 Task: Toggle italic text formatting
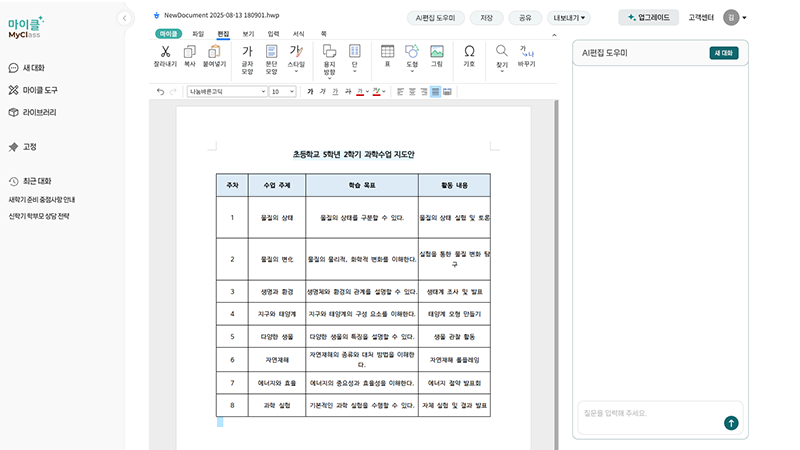[323, 91]
